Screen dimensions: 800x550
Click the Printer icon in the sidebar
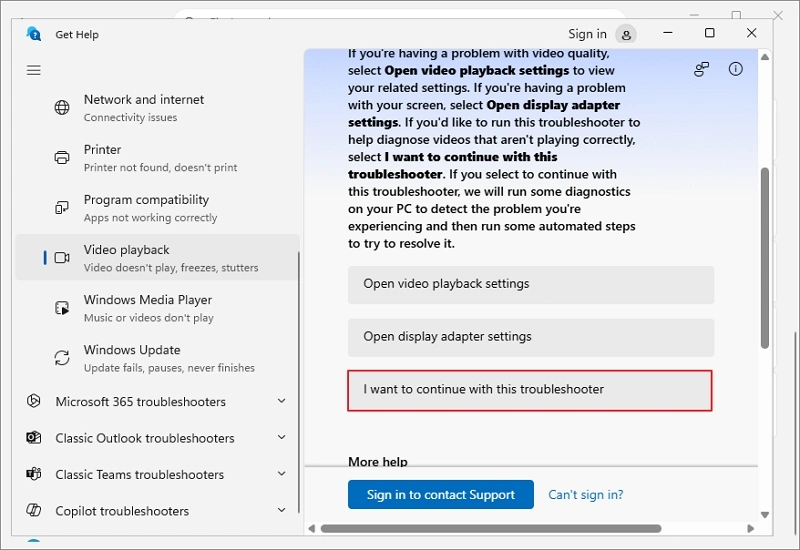point(62,158)
